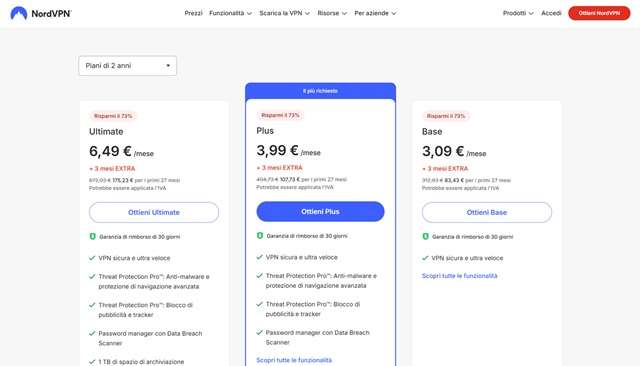Click the 107,73 € total price text
The height and width of the screenshot is (366, 640).
pyautogui.click(x=289, y=179)
